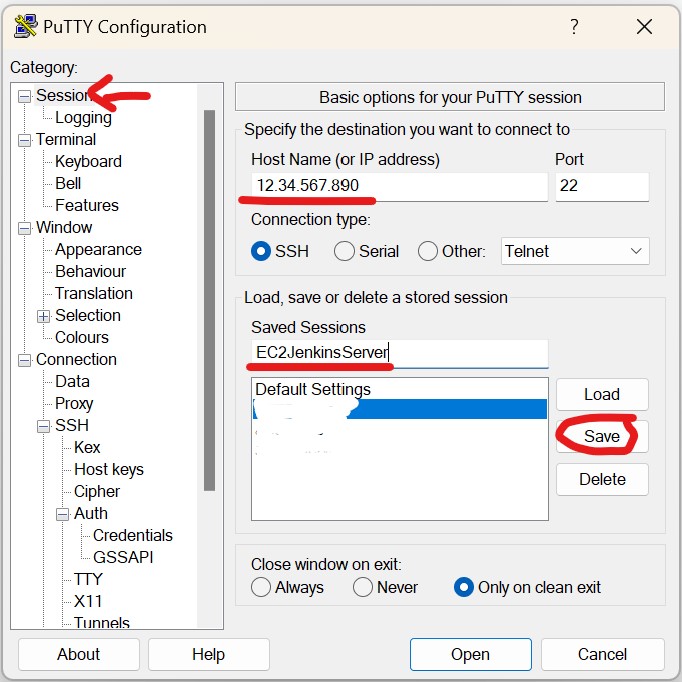682x682 pixels.
Task: Open Features settings in tree
Action: pos(87,205)
